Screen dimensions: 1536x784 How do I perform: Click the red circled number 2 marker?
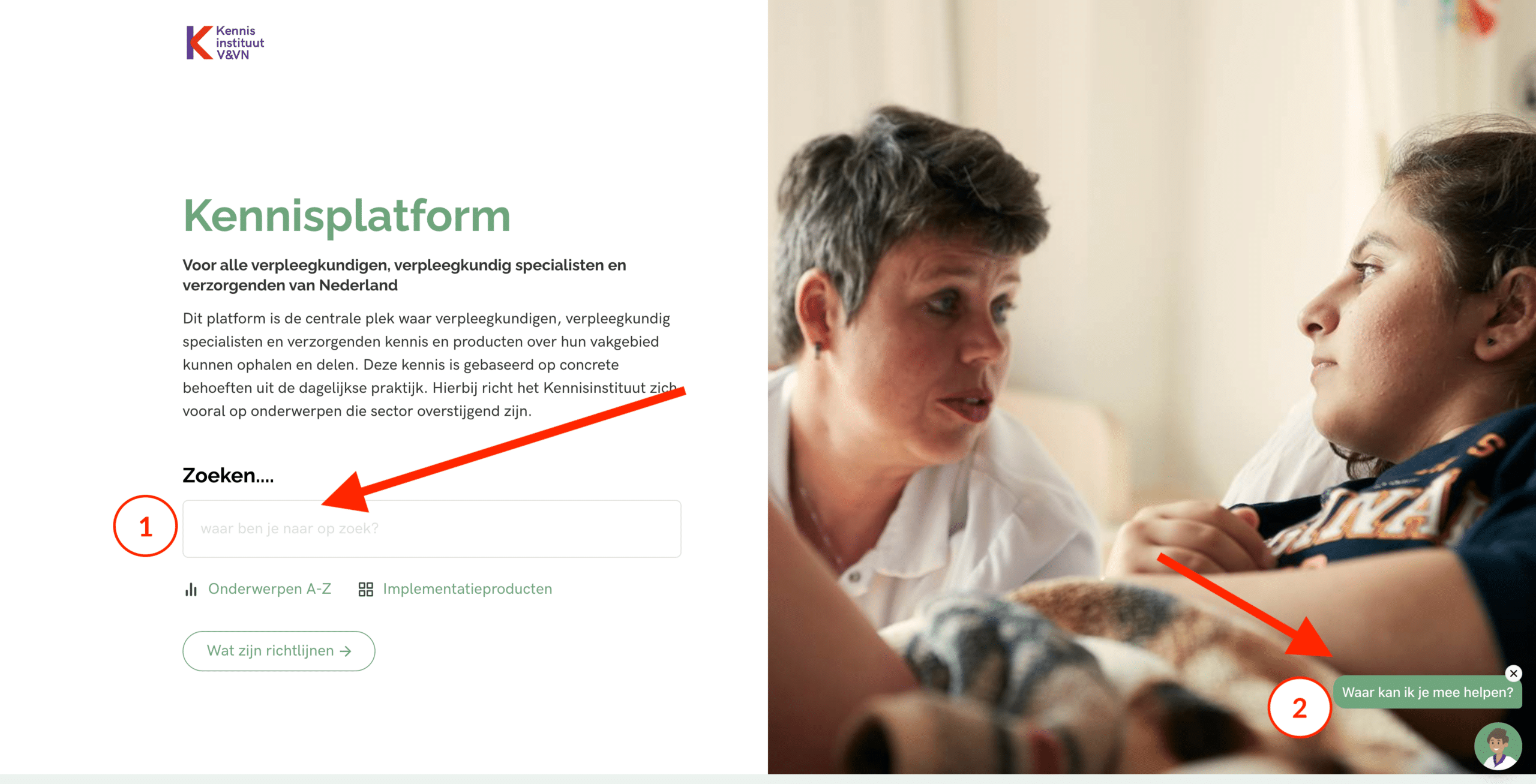pyautogui.click(x=1300, y=708)
